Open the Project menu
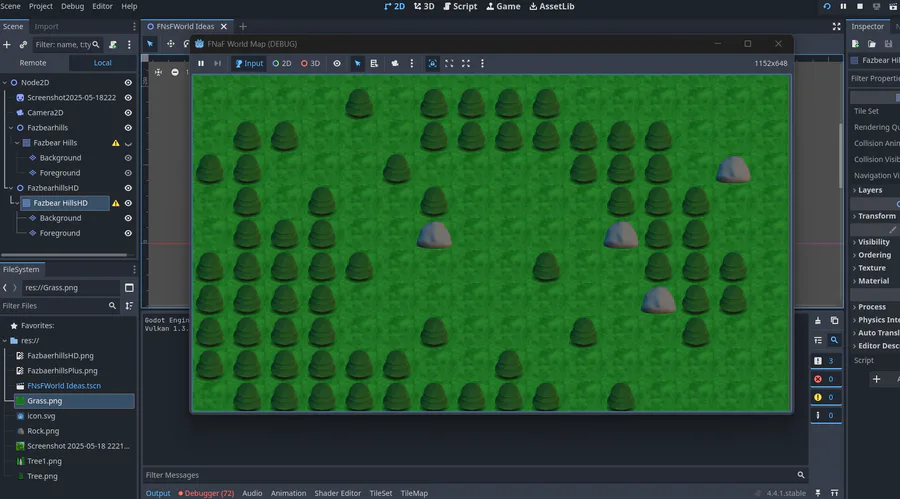 40,6
